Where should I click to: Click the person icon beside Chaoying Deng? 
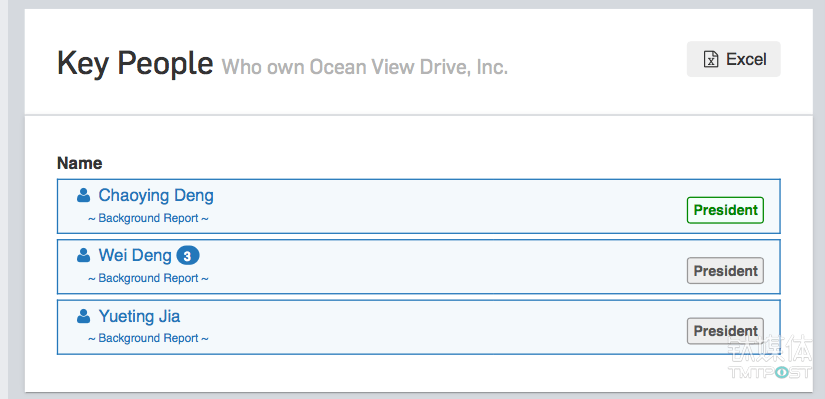[x=84, y=196]
